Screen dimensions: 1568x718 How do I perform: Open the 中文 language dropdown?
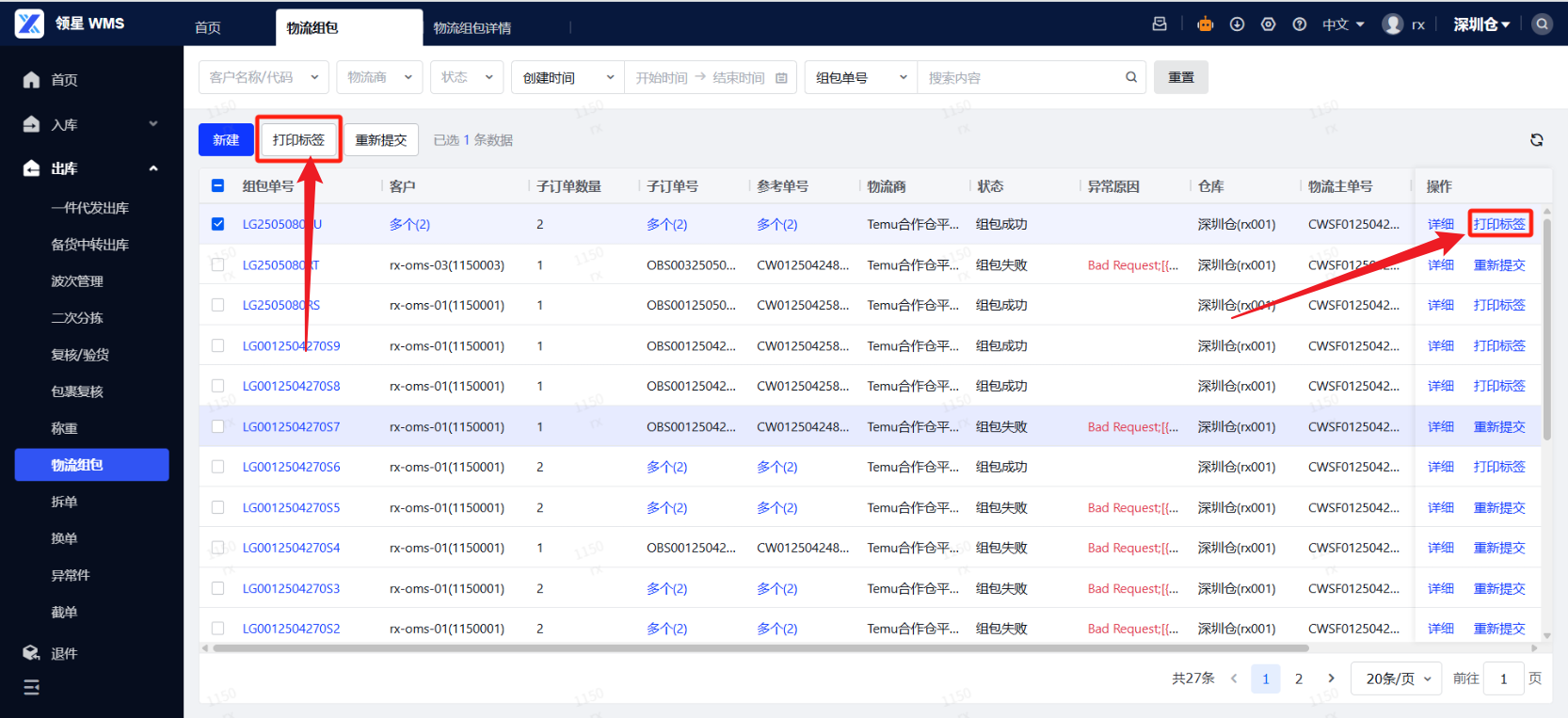[x=1343, y=24]
